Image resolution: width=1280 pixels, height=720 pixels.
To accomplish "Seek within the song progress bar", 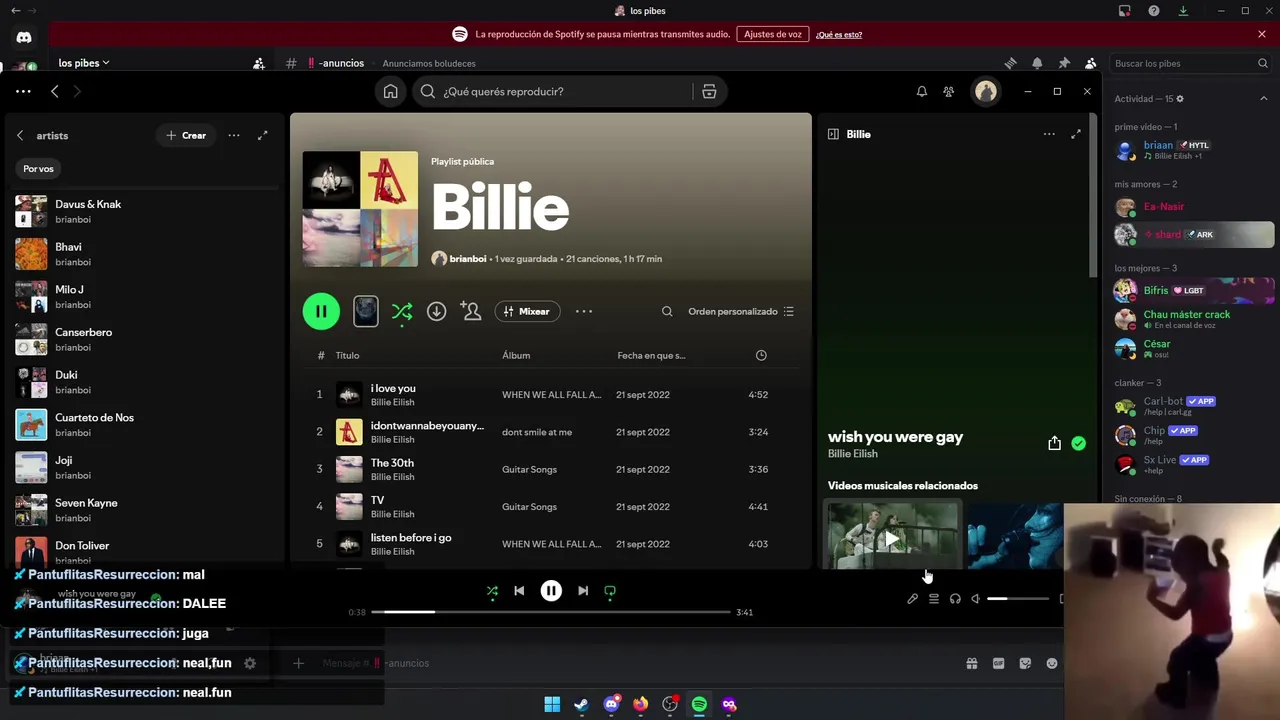I will pos(551,611).
